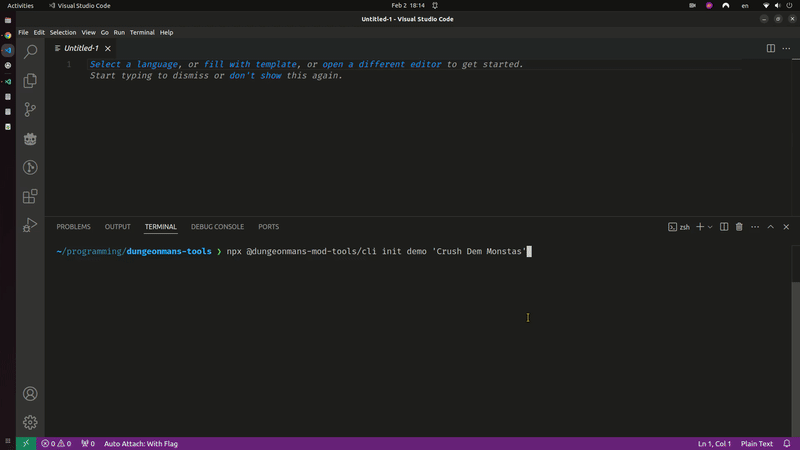Open the en keyboard layout indicator
800x450 pixels.
[745, 6]
